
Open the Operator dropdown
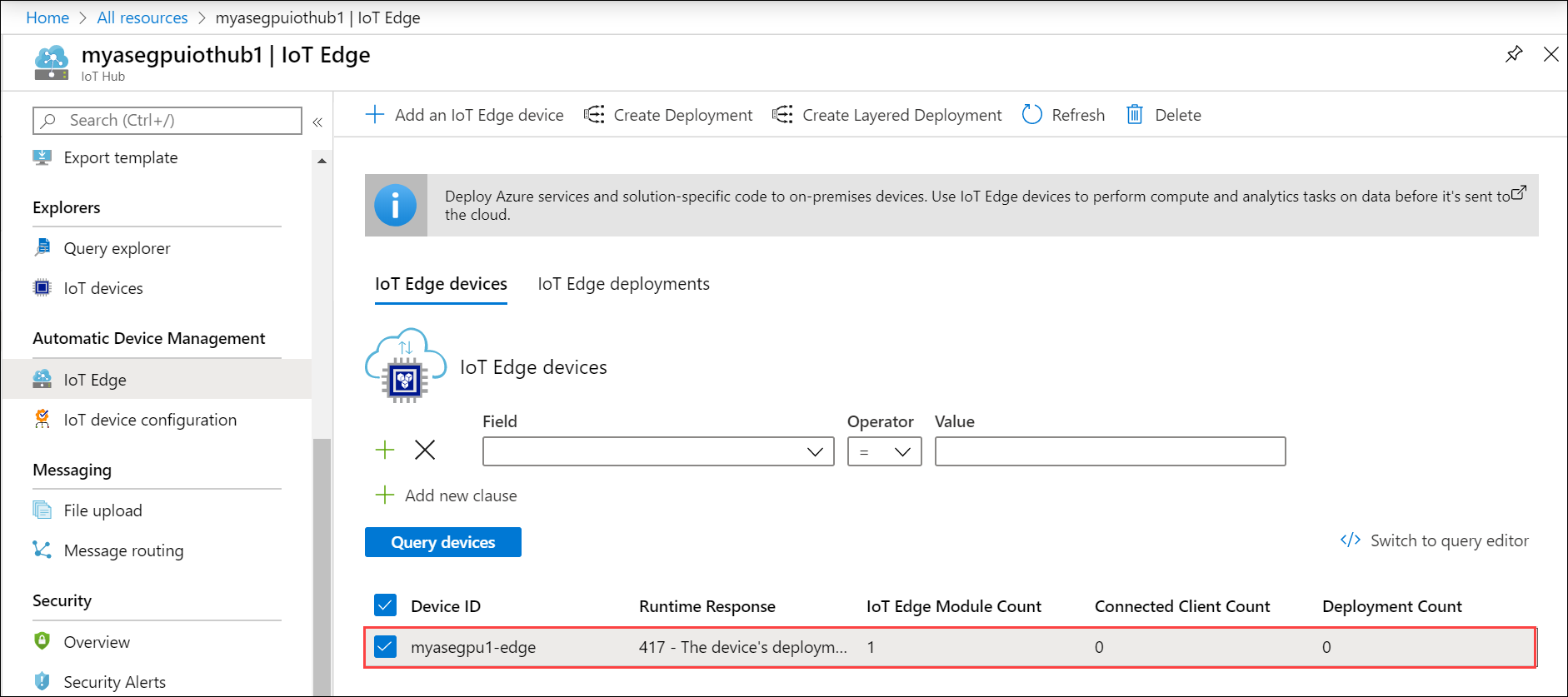coord(884,451)
